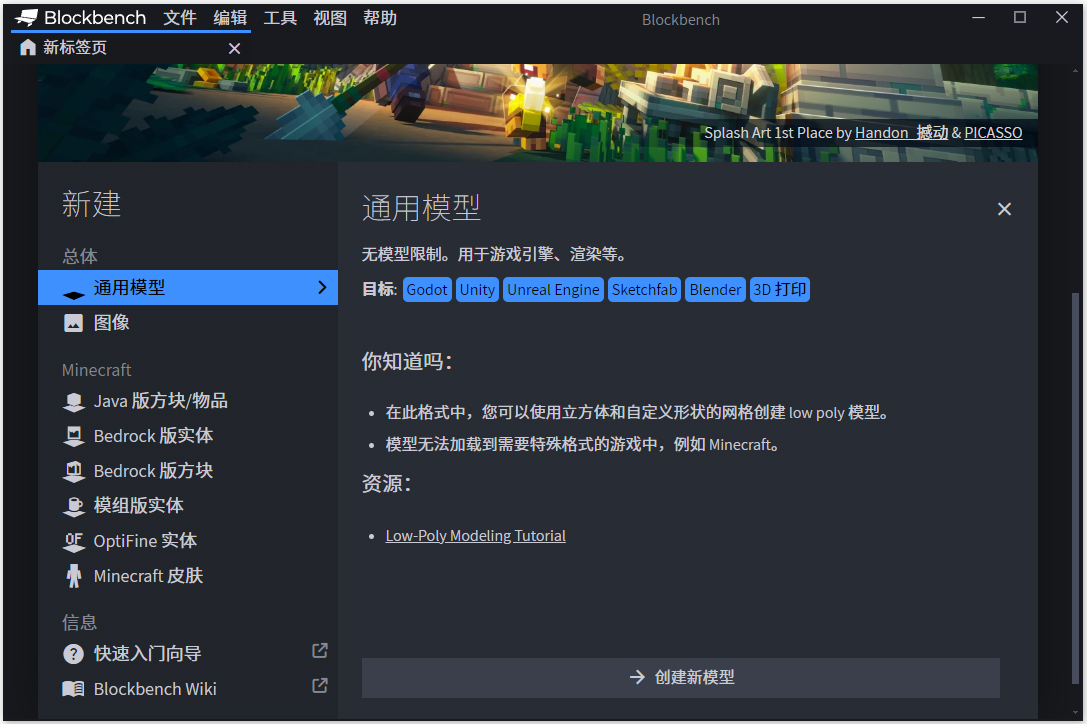Screen dimensions: 1087x724
Task: Open the 文件 menu
Action: pyautogui.click(x=179, y=17)
